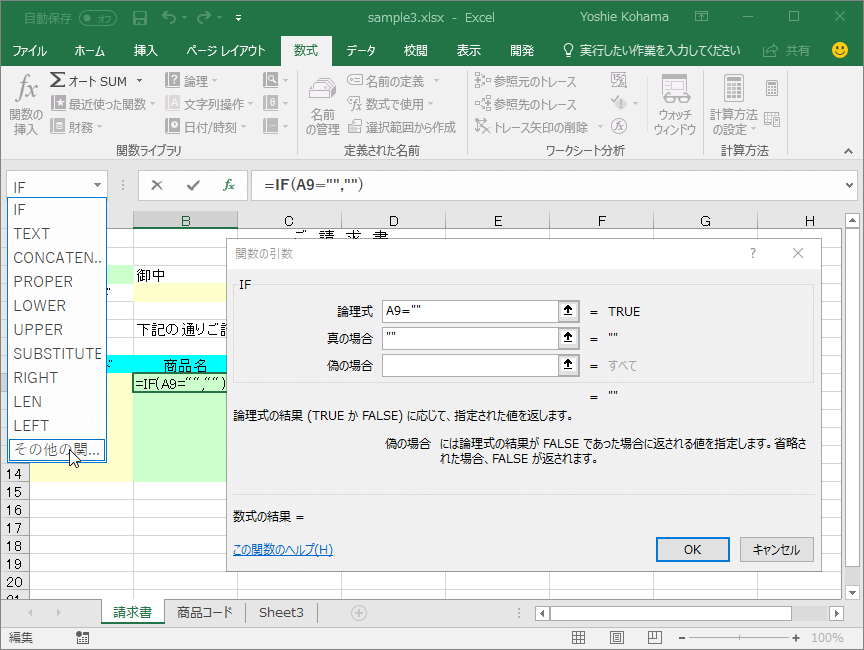The height and width of the screenshot is (650, 864).
Task: Click Trace Precedents (参照元のトレース)
Action: click(x=526, y=82)
